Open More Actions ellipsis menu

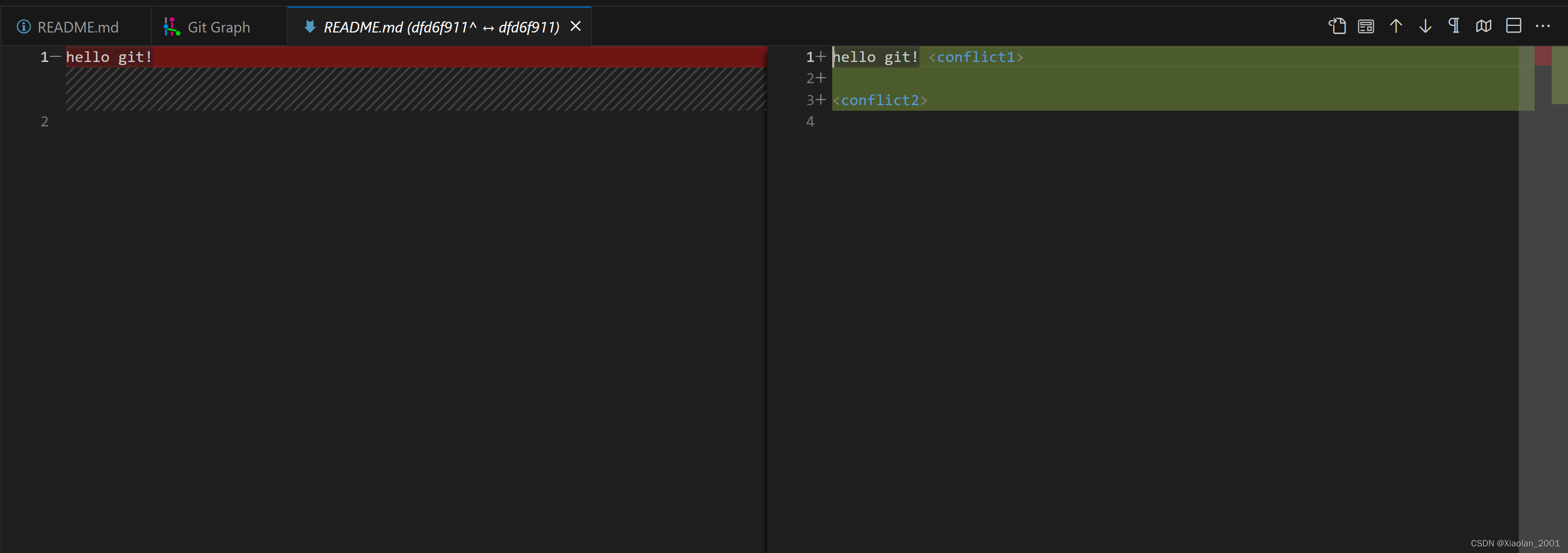pos(1543,26)
